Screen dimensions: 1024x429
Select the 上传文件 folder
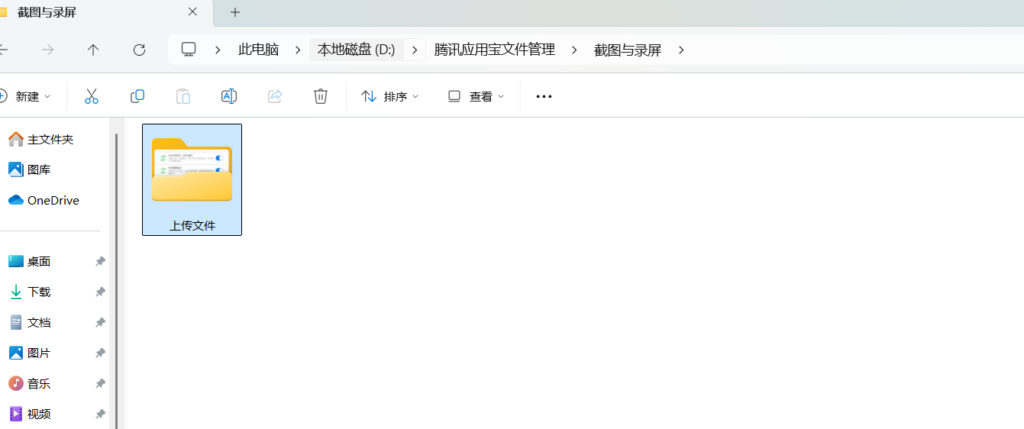192,180
